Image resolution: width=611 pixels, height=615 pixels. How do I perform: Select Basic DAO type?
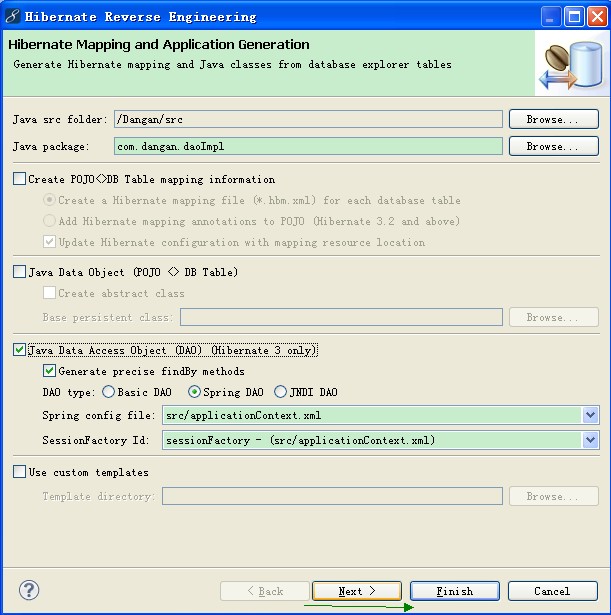pyautogui.click(x=108, y=392)
